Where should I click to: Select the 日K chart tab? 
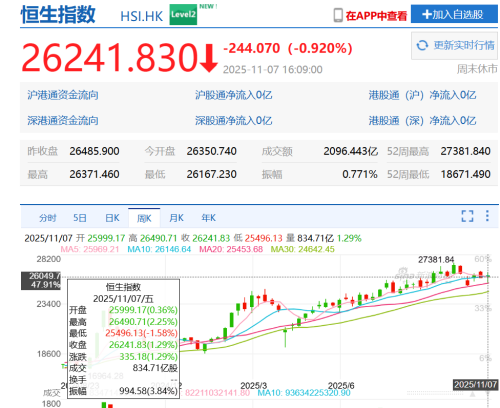point(112,218)
